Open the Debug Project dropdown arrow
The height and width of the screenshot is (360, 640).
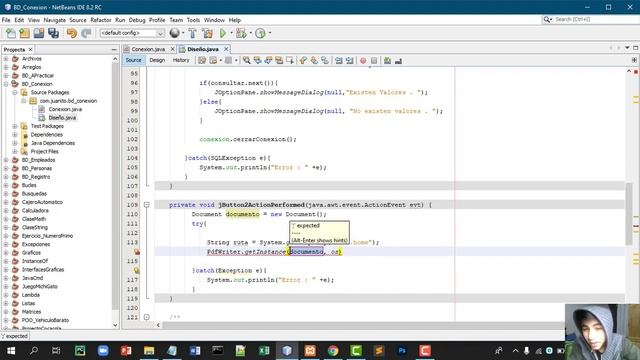(x=250, y=33)
